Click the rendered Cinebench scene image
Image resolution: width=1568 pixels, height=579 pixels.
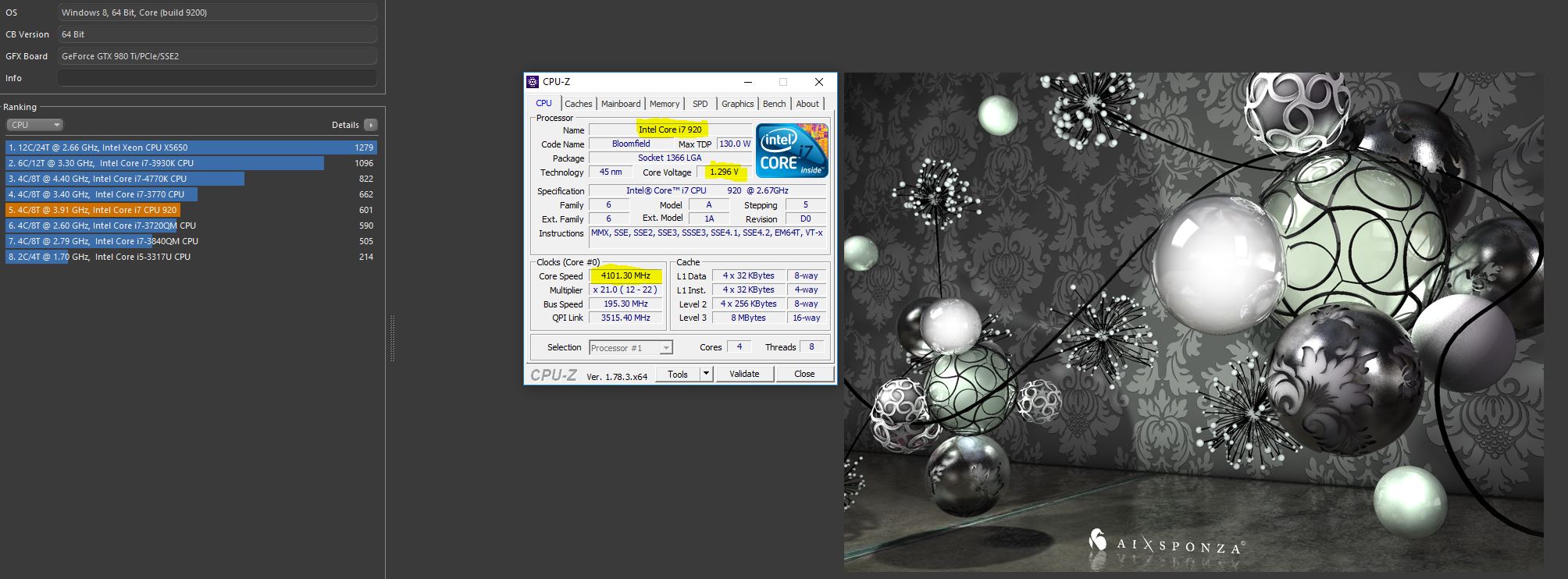point(1193,321)
